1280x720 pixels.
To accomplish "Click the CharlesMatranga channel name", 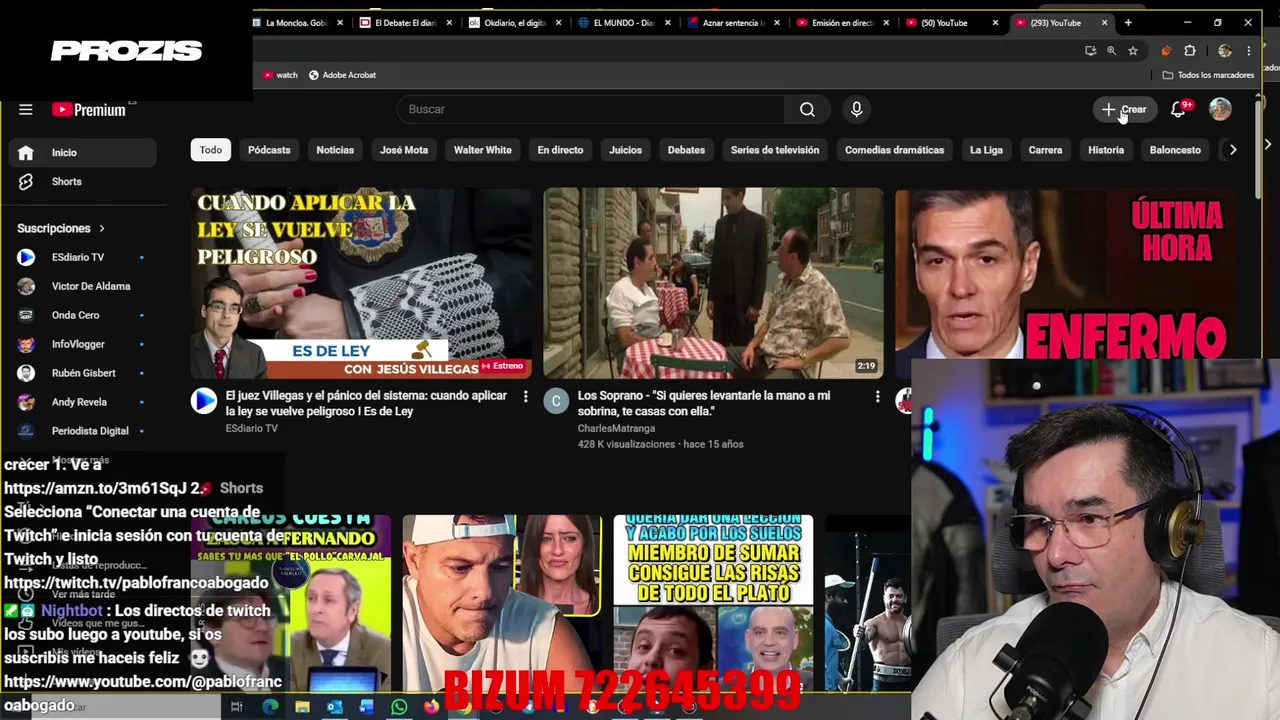I will tap(616, 428).
